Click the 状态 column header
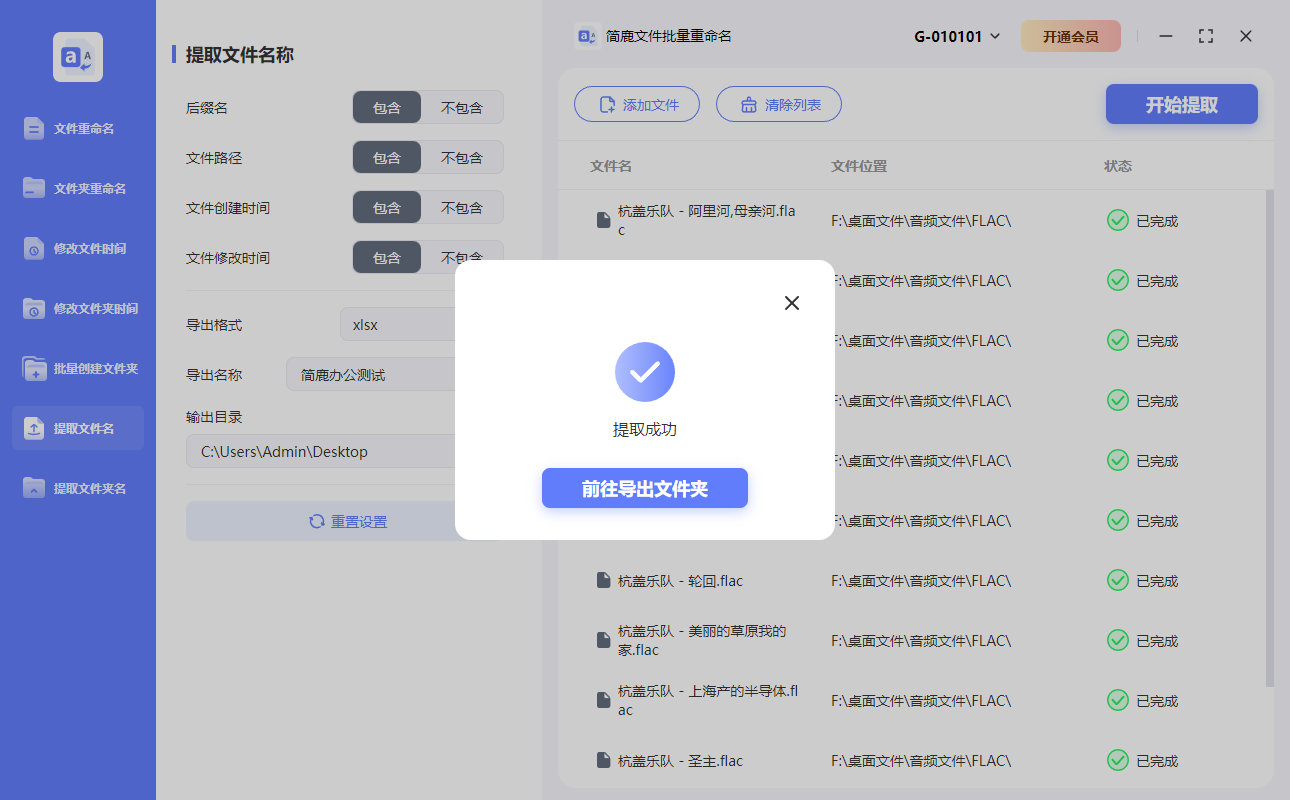The image size is (1290, 800). coord(1118,166)
